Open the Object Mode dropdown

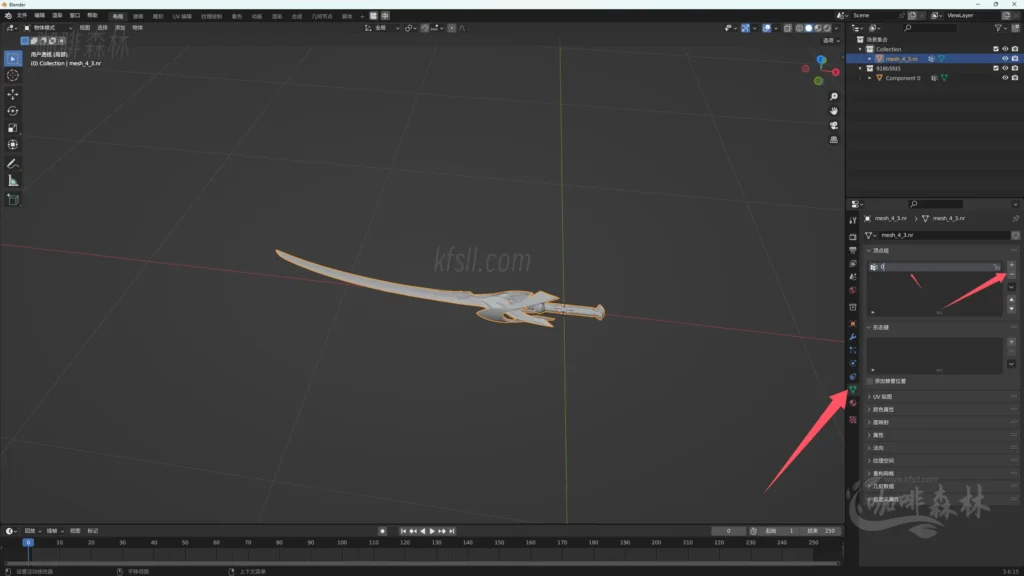51,28
